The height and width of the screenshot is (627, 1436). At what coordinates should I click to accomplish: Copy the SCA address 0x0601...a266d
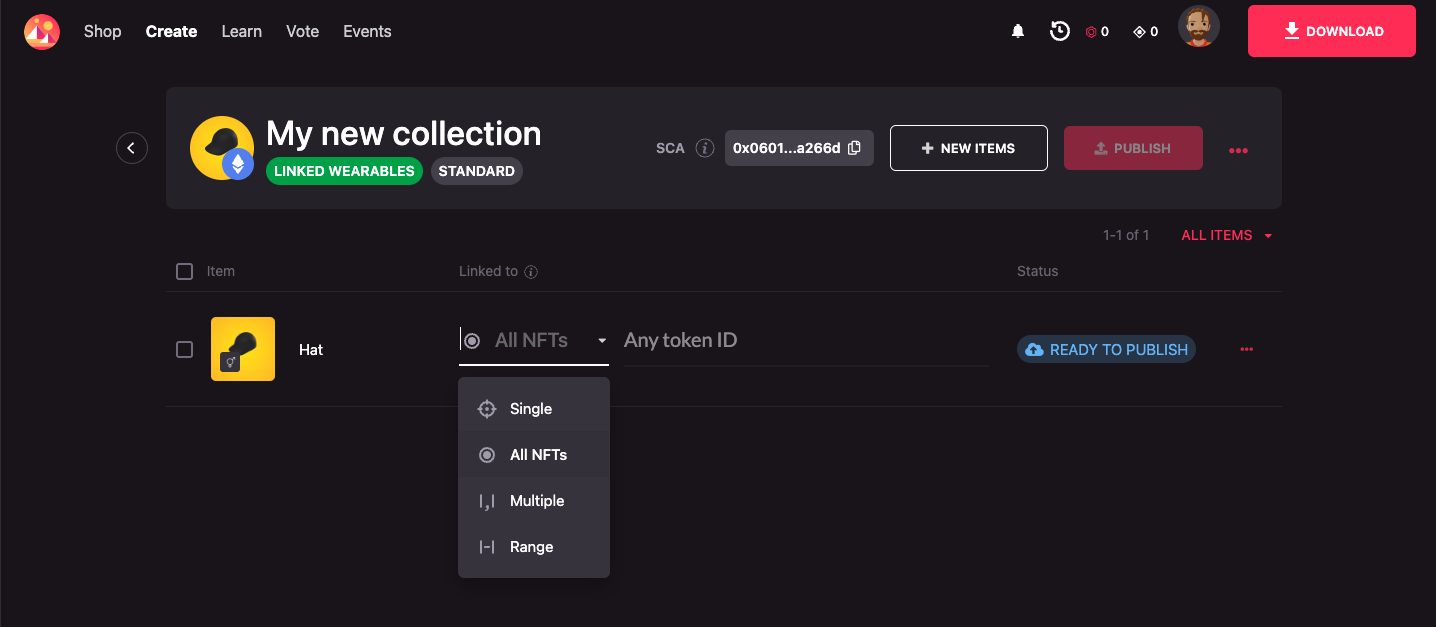coord(854,148)
